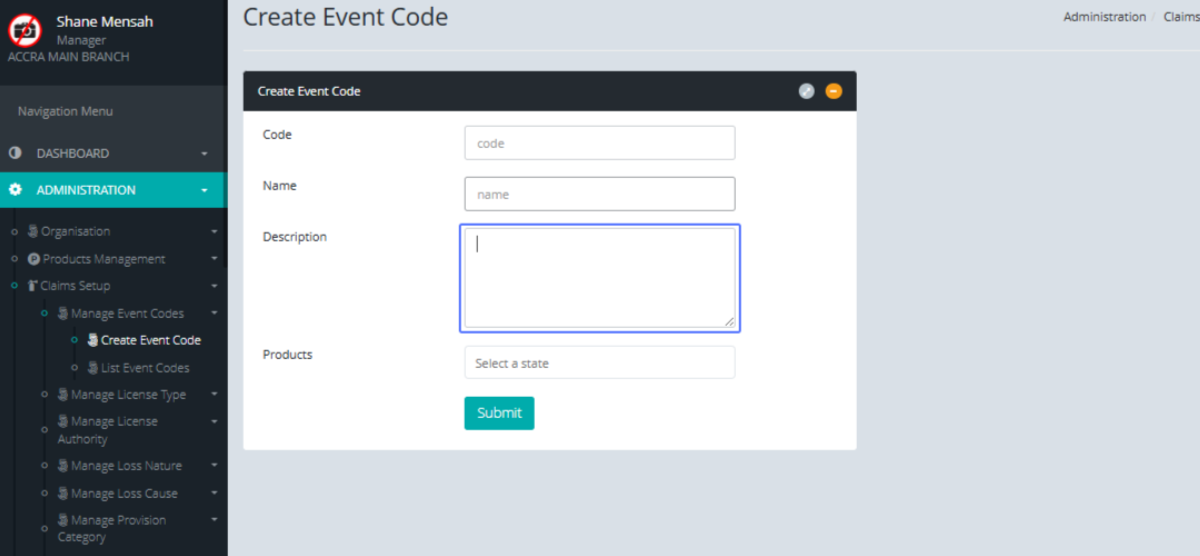Click the Dashboard half-circle icon
Viewport: 1200px width, 556px height.
coord(15,153)
